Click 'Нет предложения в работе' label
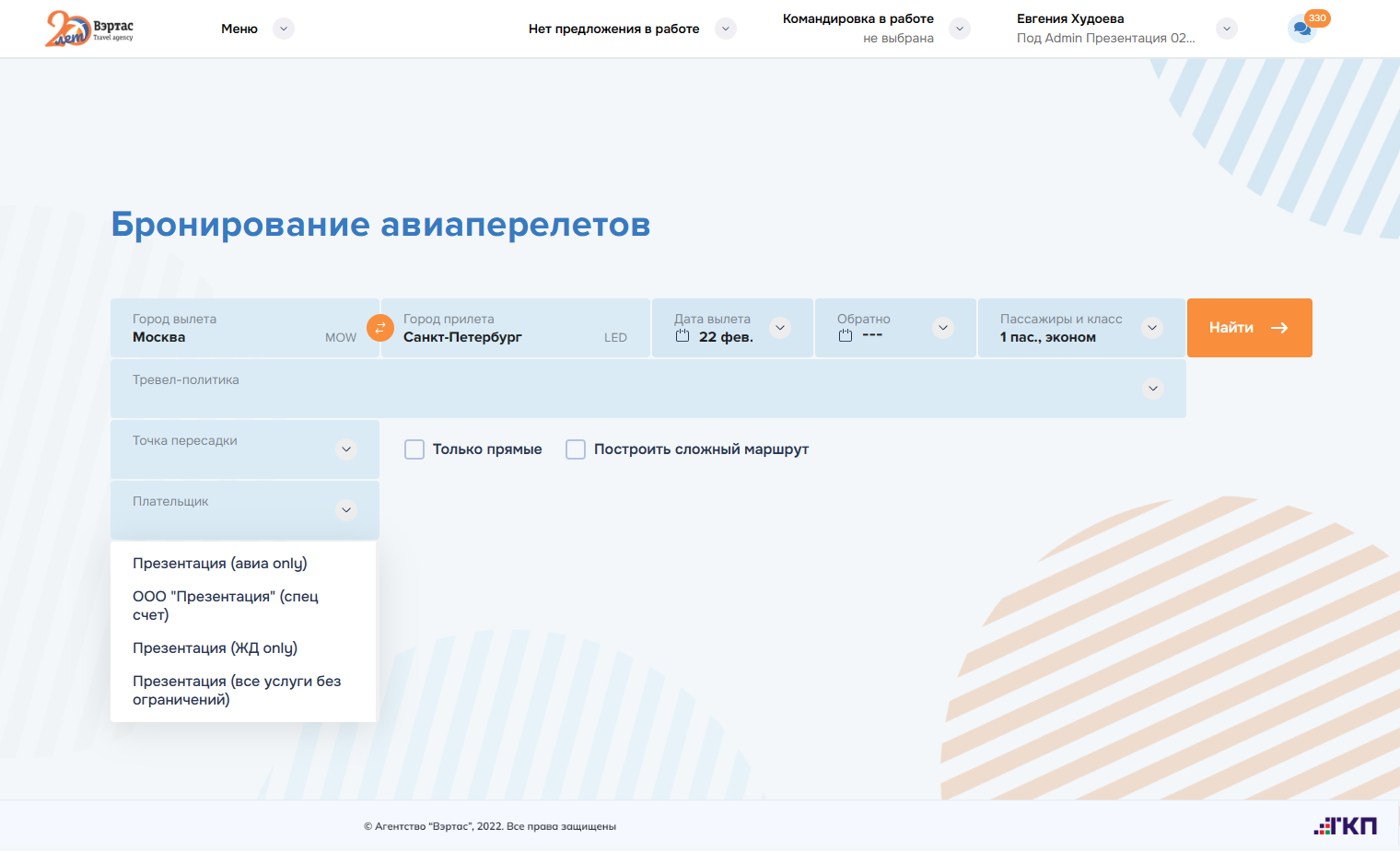The width and height of the screenshot is (1400, 851). (614, 29)
